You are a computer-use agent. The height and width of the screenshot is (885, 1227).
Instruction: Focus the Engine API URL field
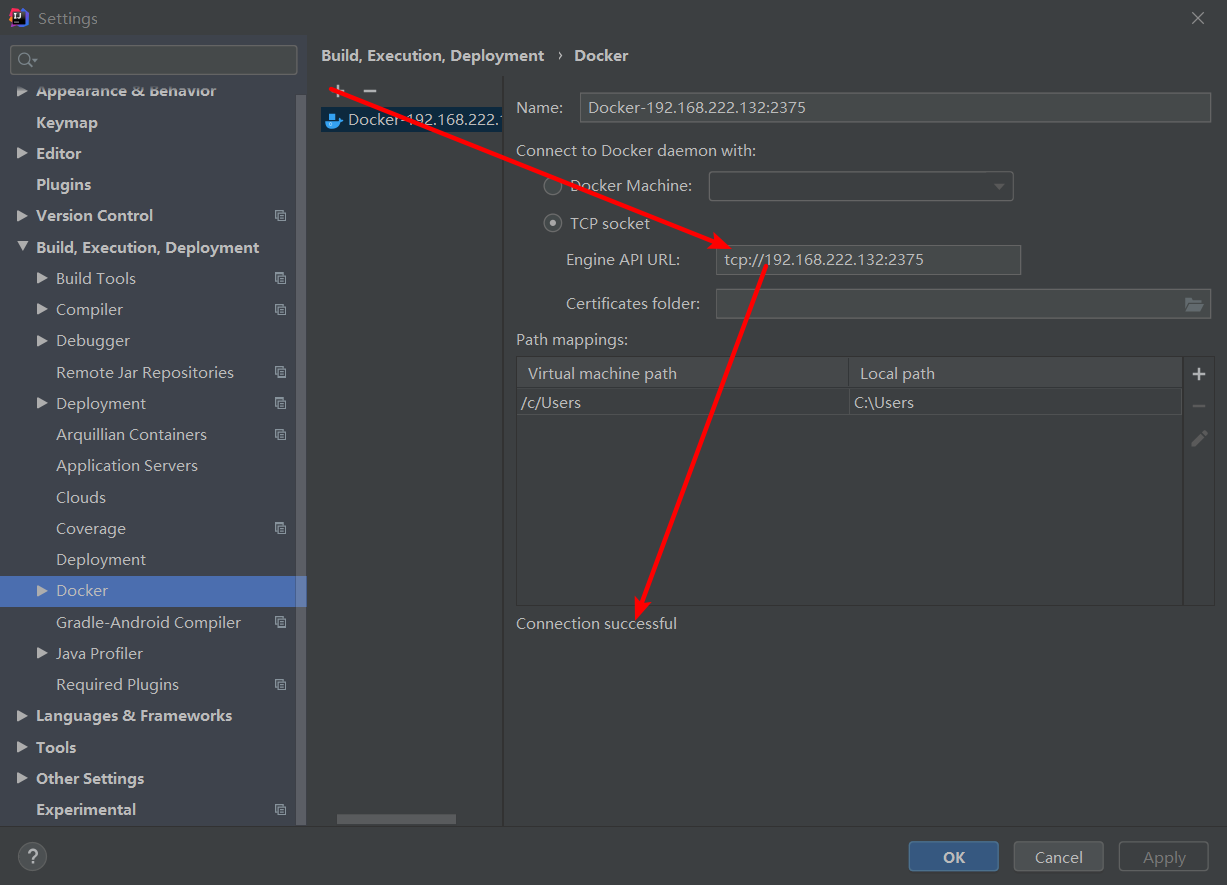pyautogui.click(x=868, y=260)
